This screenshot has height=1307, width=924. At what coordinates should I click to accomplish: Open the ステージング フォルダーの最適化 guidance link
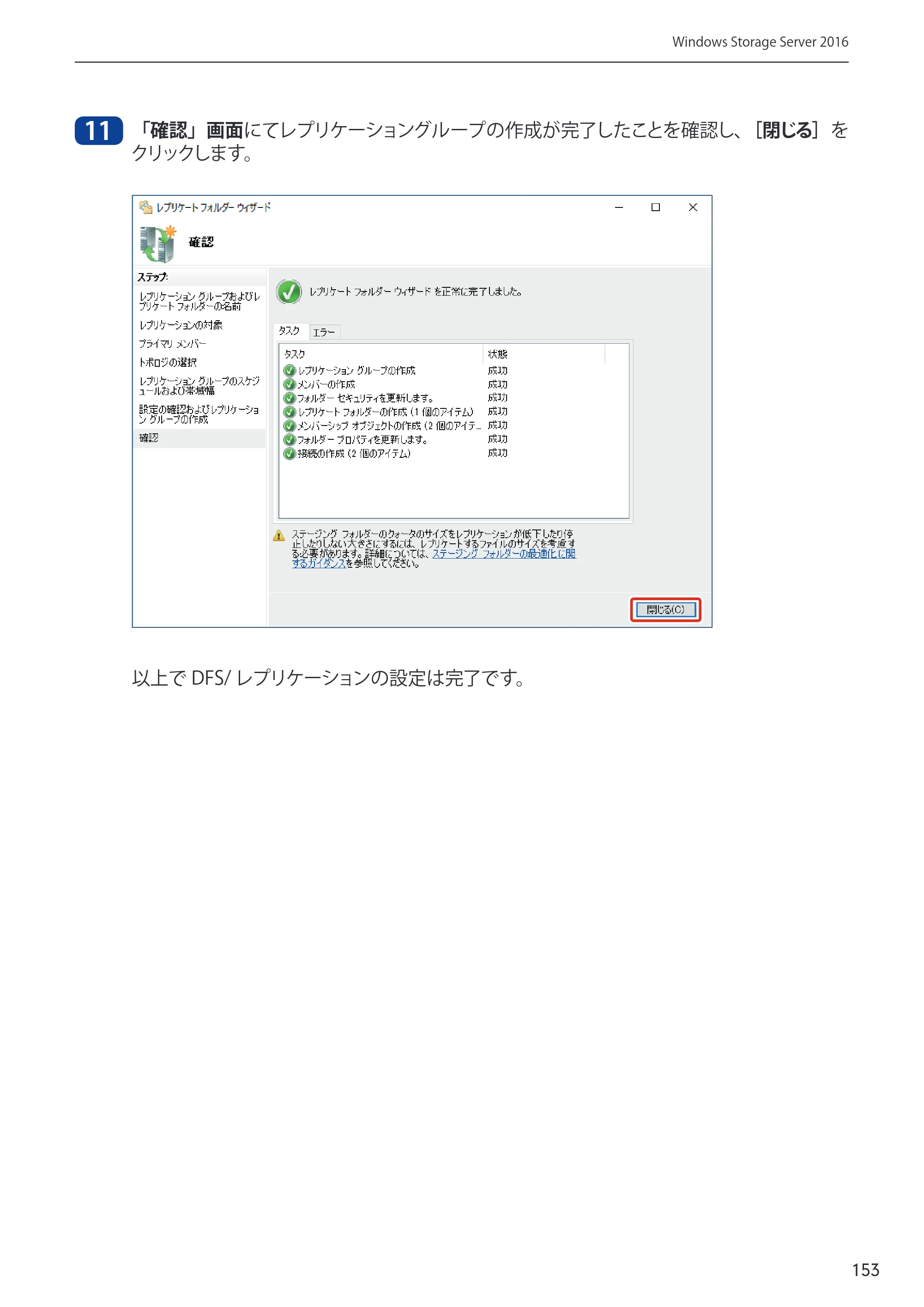[503, 554]
